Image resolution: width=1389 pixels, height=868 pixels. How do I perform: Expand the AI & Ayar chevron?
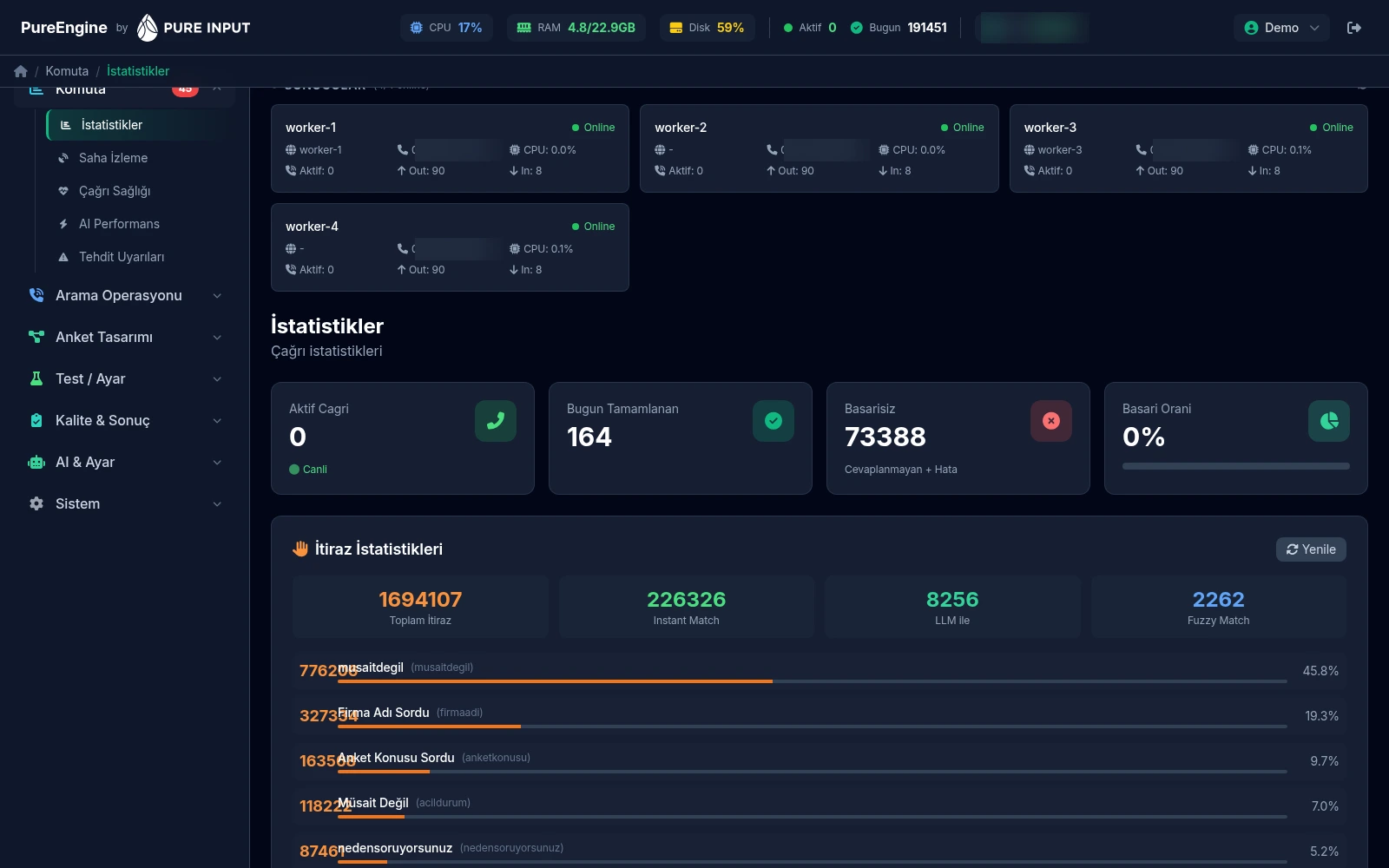(x=217, y=463)
